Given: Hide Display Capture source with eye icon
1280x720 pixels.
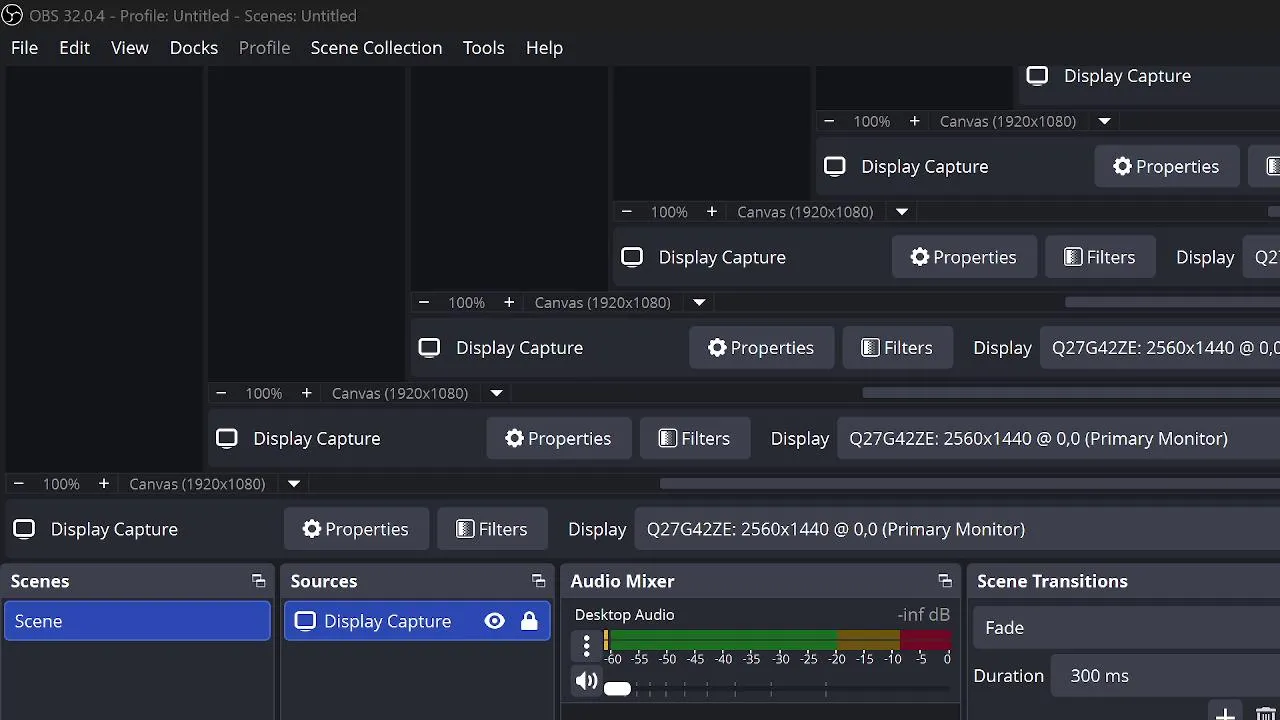Looking at the screenshot, I should click(494, 621).
